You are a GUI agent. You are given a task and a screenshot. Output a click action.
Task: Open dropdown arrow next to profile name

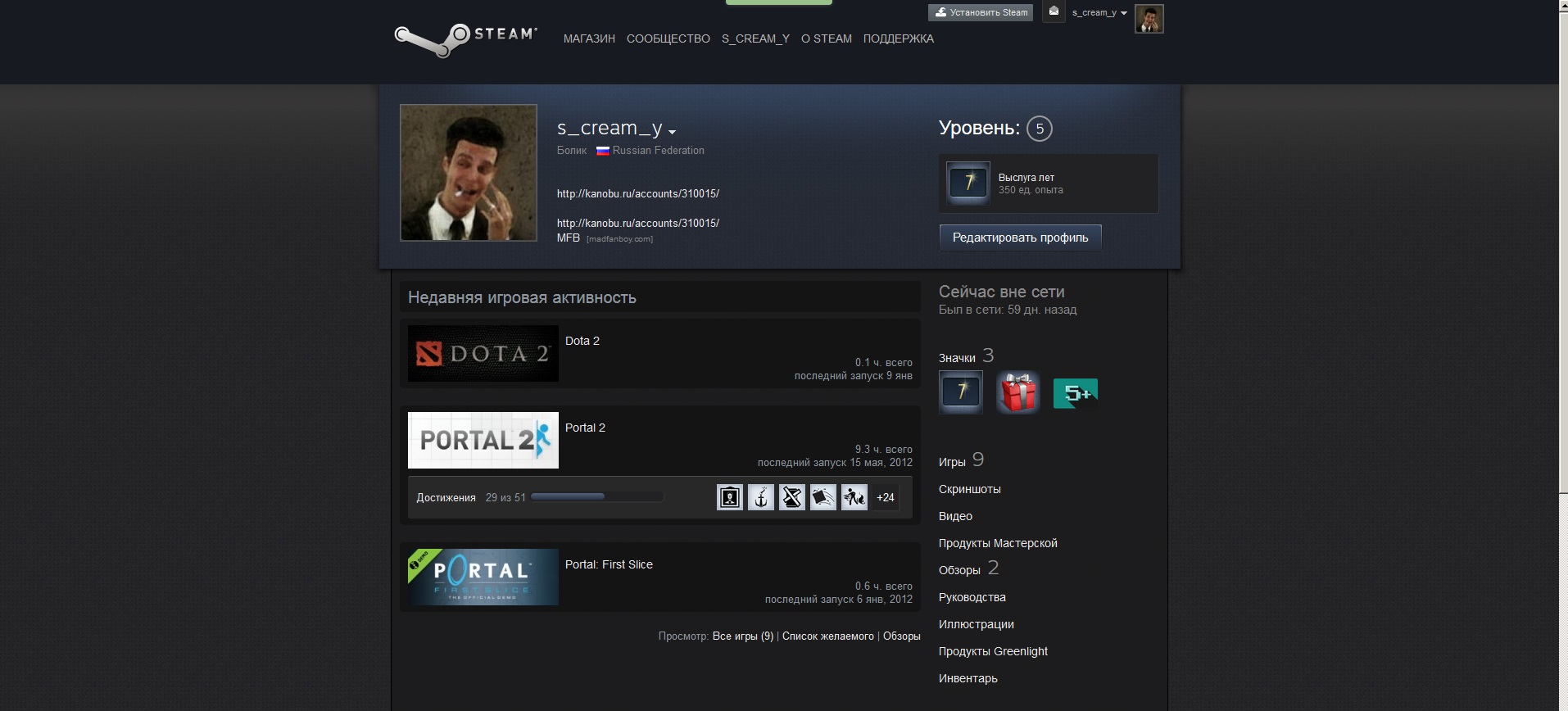point(672,132)
